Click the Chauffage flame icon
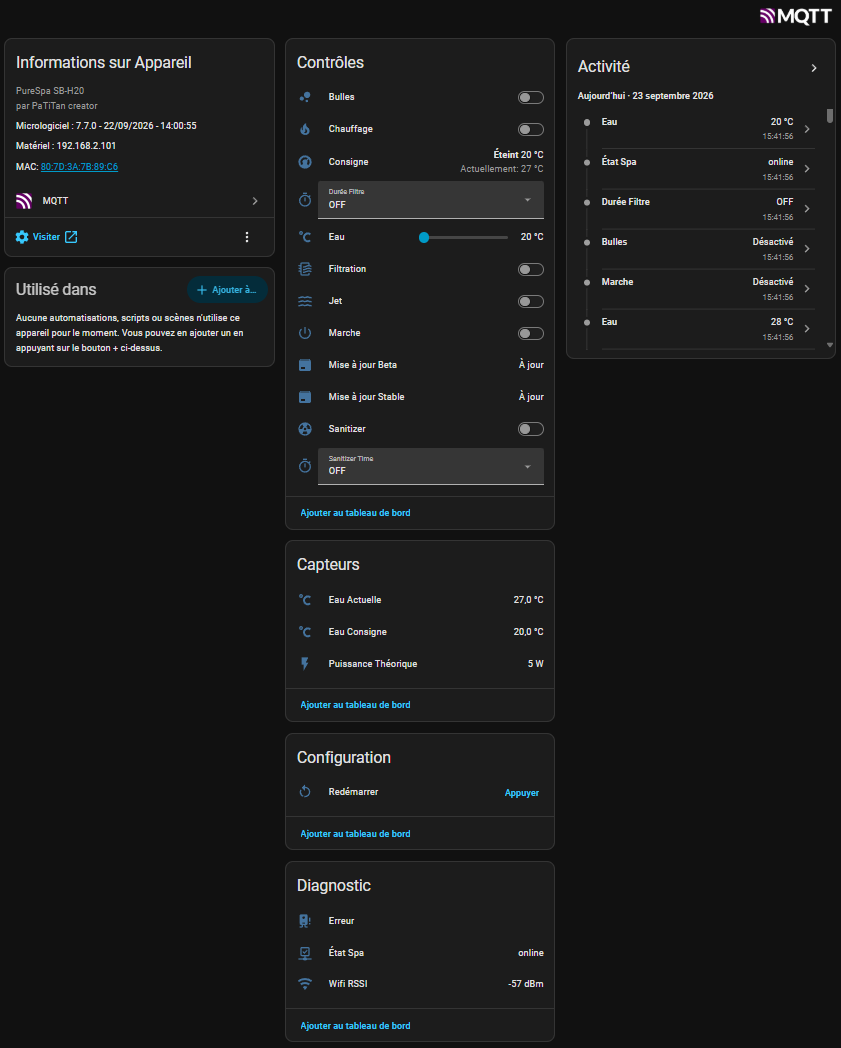 pos(305,129)
